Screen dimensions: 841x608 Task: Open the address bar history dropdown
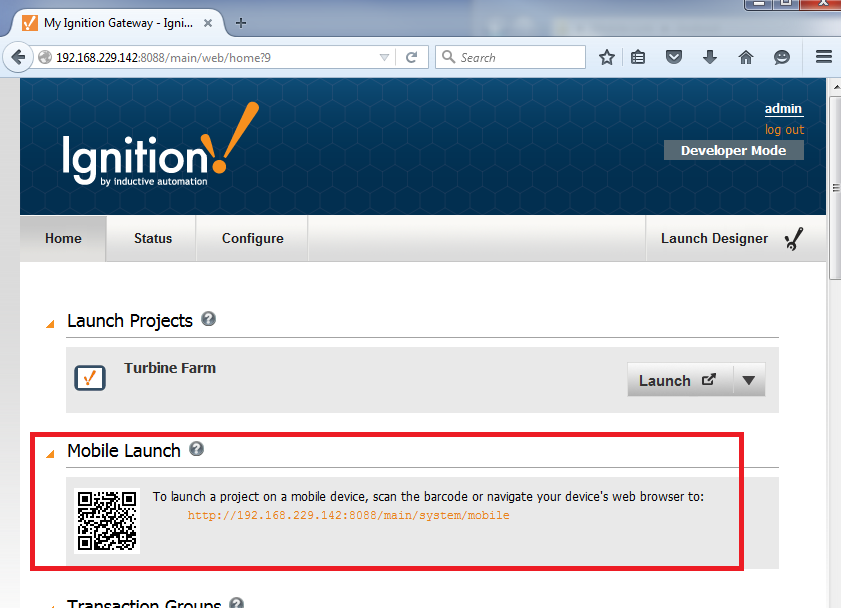[384, 57]
